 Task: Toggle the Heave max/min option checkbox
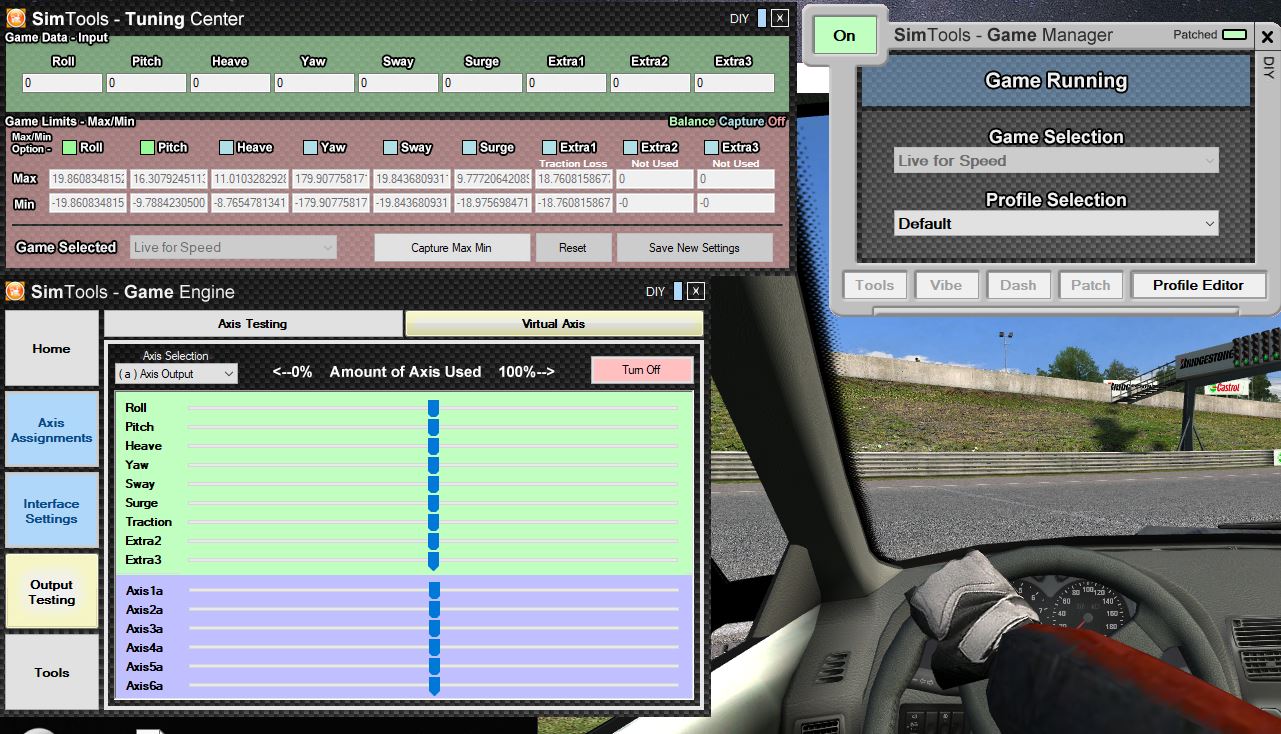click(x=227, y=147)
